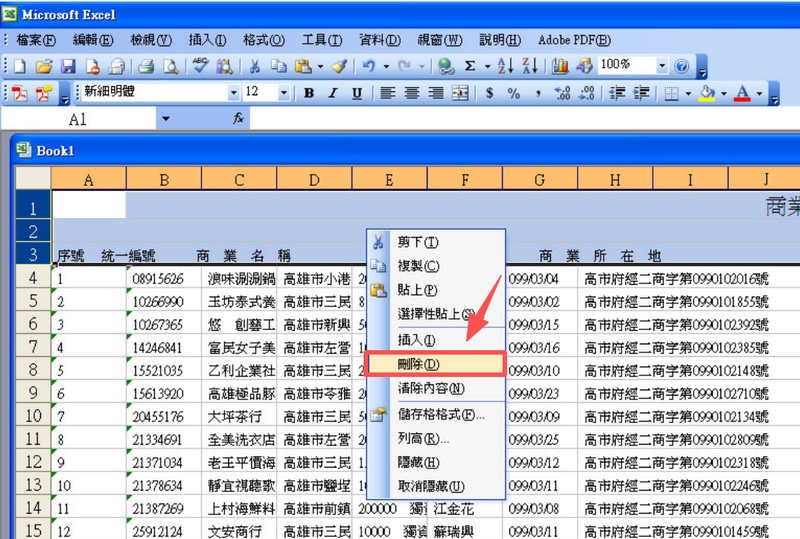Click the AutoSum sigma icon

470,66
